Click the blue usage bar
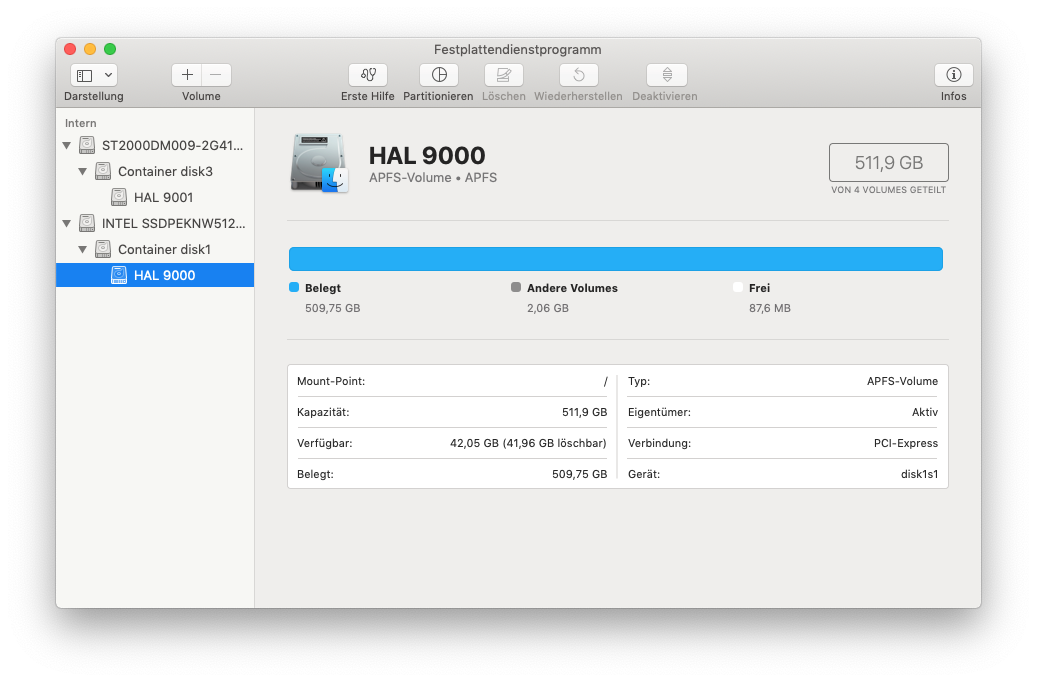 (x=616, y=259)
